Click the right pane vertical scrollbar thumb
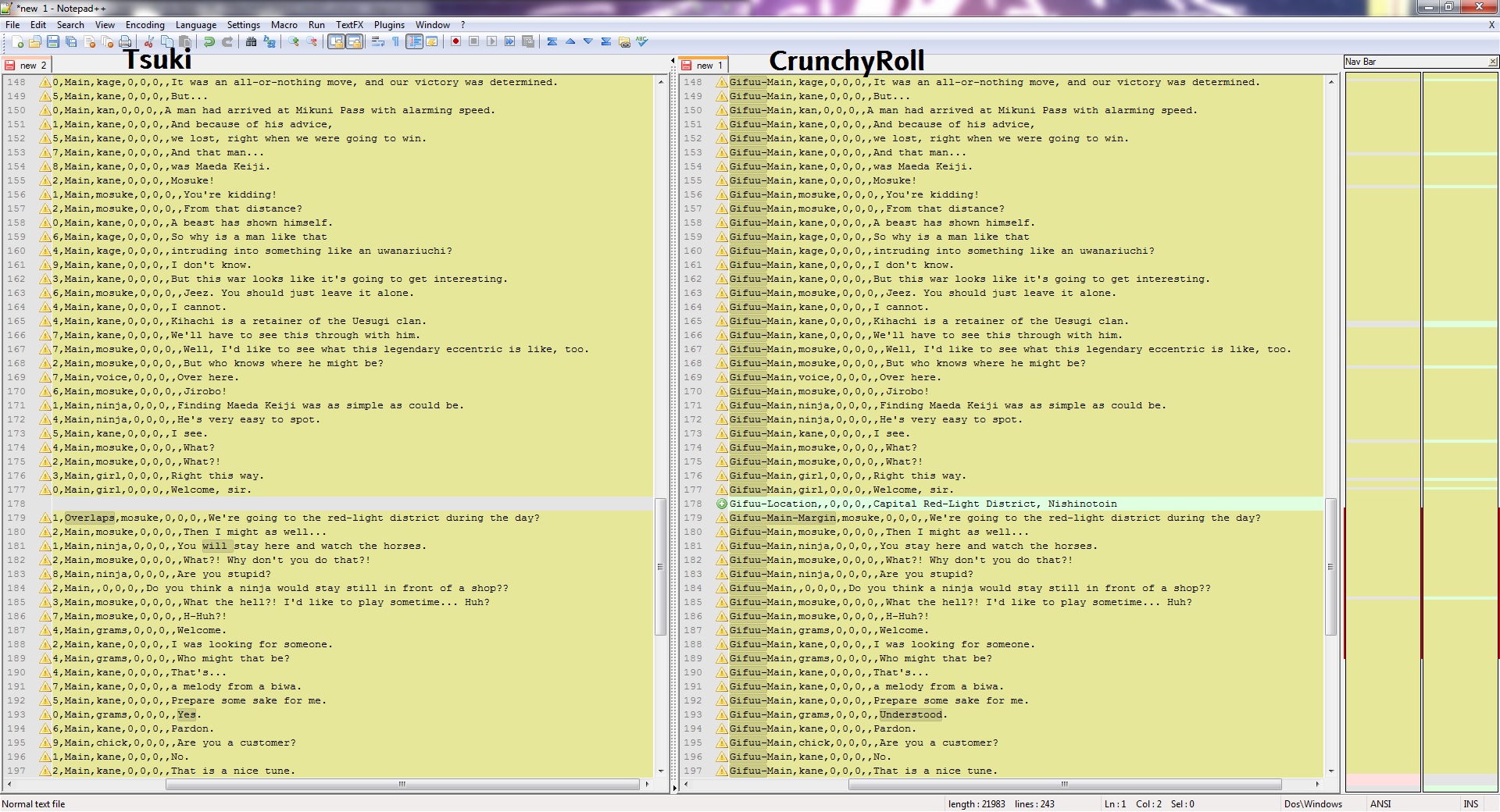1500x812 pixels. click(x=1331, y=567)
